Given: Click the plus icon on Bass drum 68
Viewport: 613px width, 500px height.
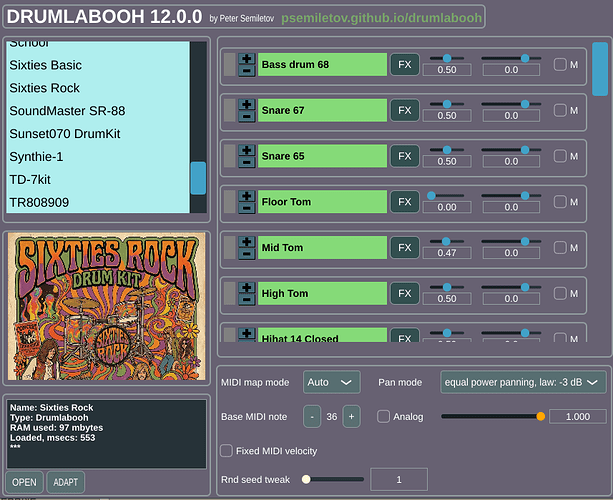Looking at the screenshot, I should (x=247, y=59).
